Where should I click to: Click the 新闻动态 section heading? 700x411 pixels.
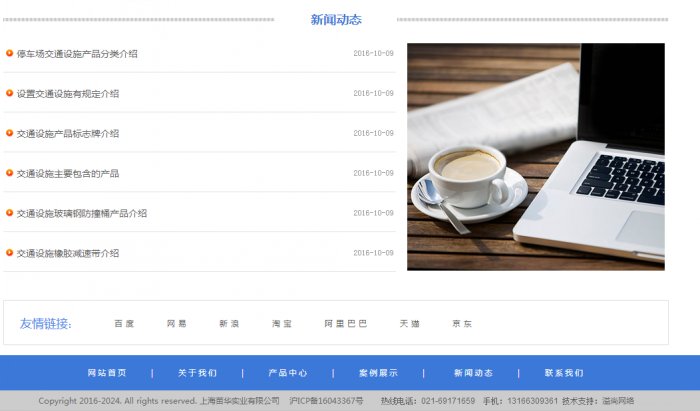point(336,20)
